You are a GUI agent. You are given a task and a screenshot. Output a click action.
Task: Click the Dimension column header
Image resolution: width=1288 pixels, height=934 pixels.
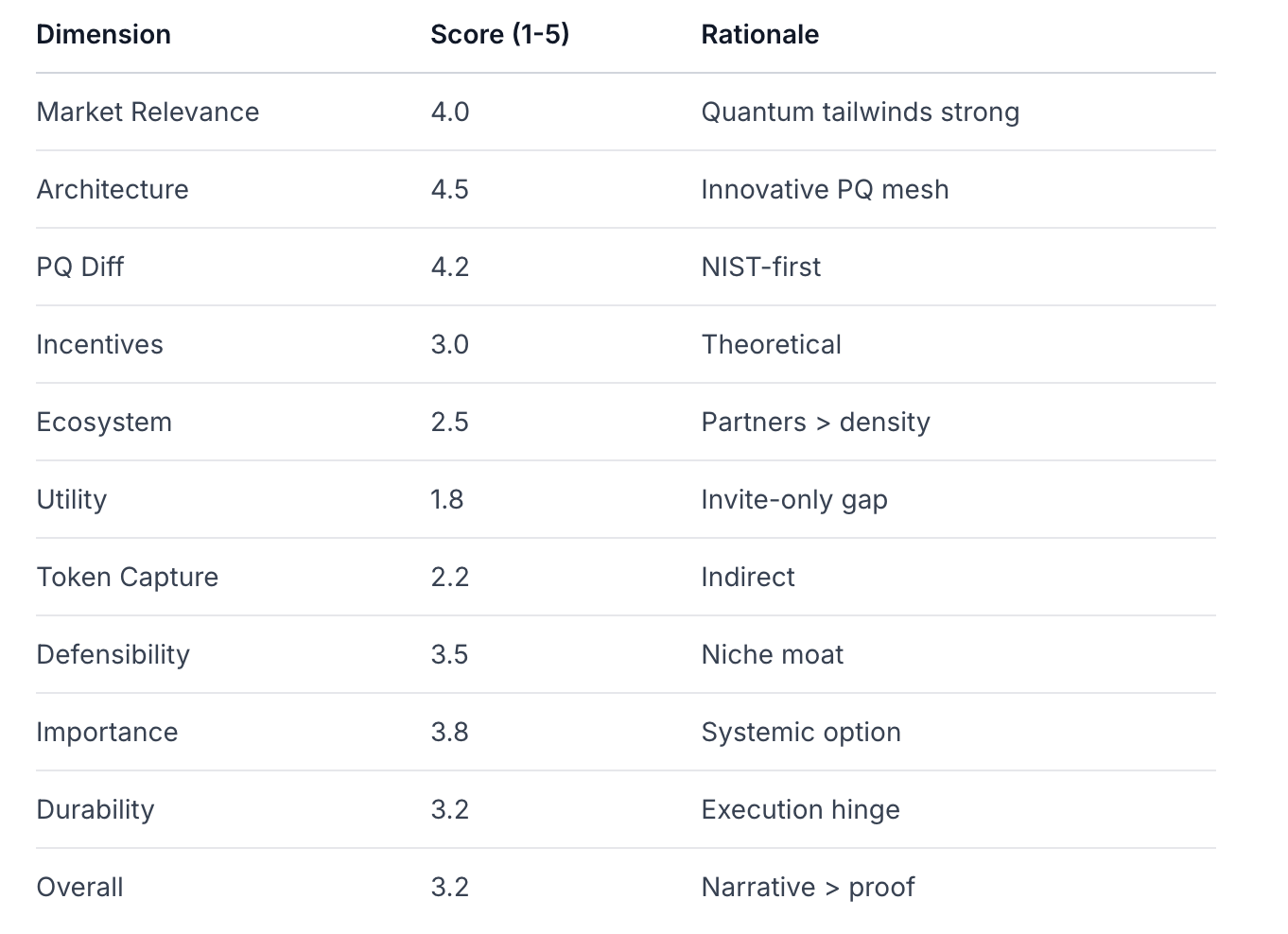pyautogui.click(x=103, y=35)
